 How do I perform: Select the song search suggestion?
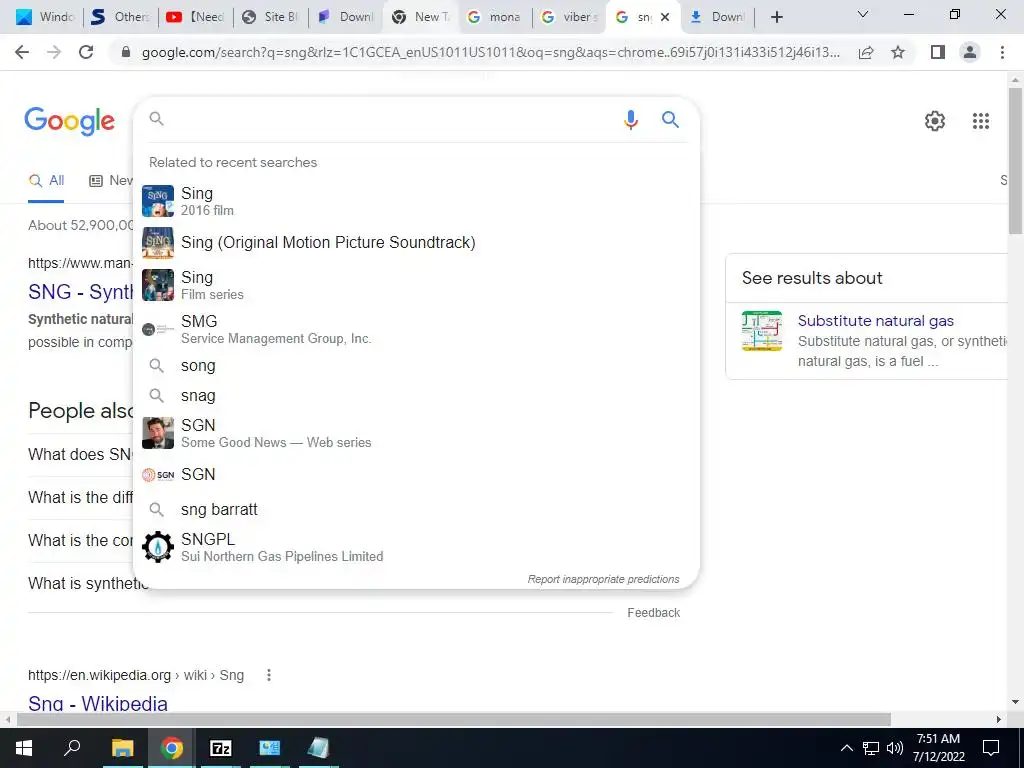tap(416, 366)
